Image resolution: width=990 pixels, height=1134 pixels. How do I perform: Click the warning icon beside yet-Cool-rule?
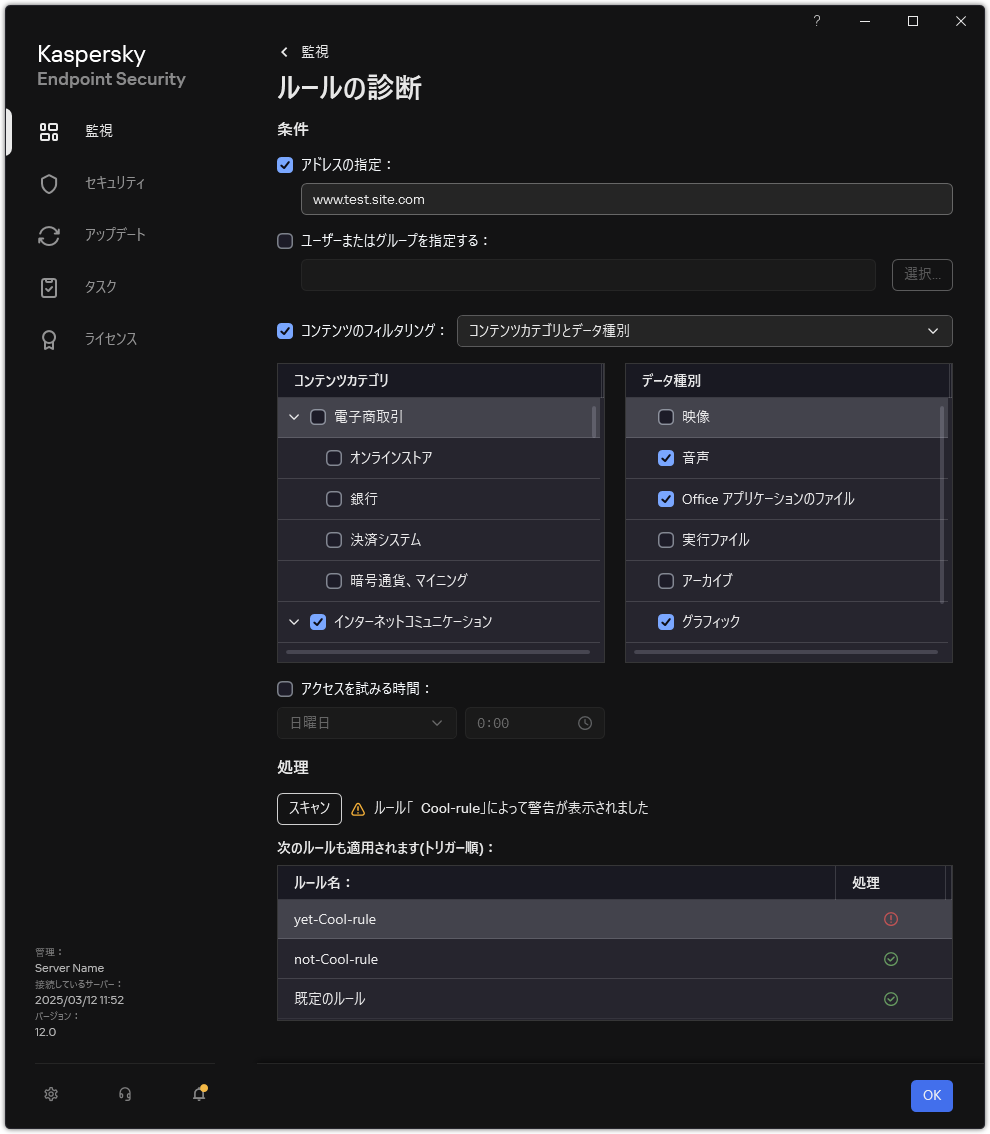click(x=890, y=919)
